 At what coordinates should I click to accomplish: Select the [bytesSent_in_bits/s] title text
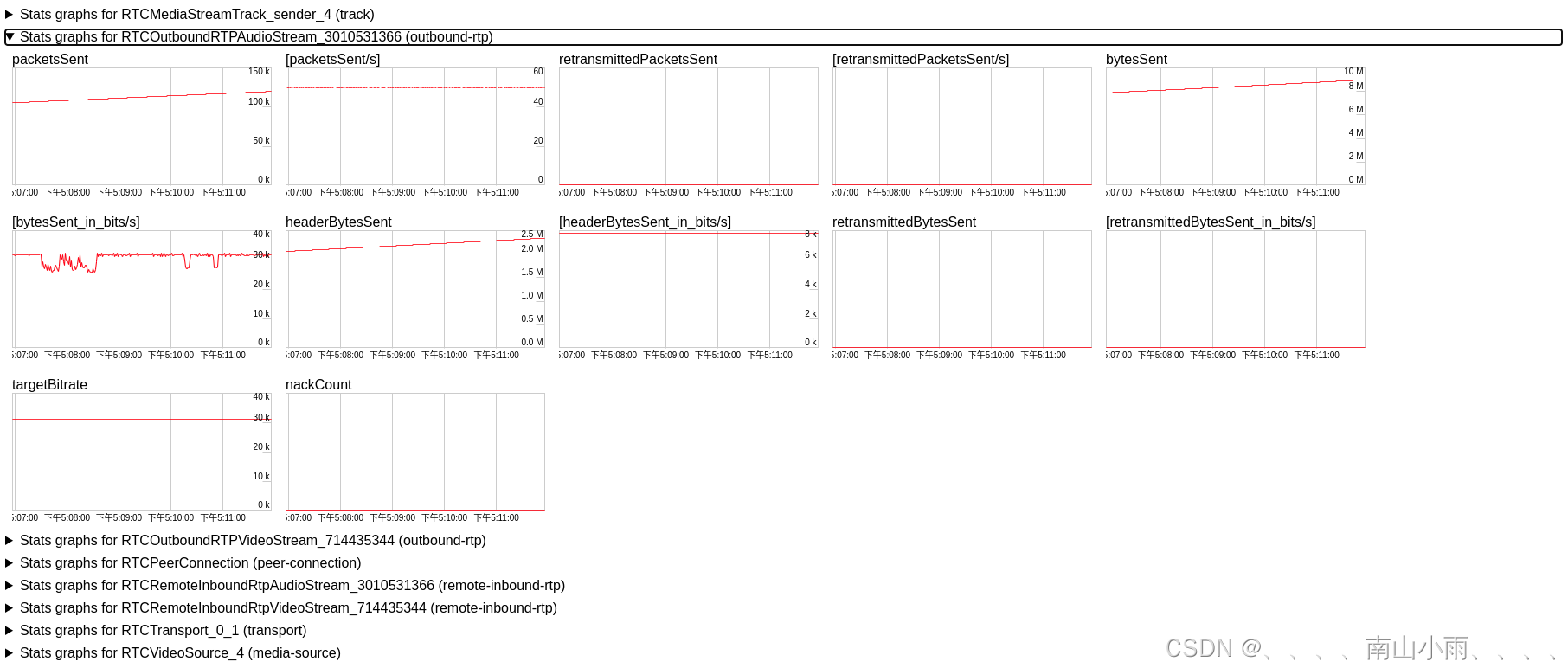coord(76,222)
